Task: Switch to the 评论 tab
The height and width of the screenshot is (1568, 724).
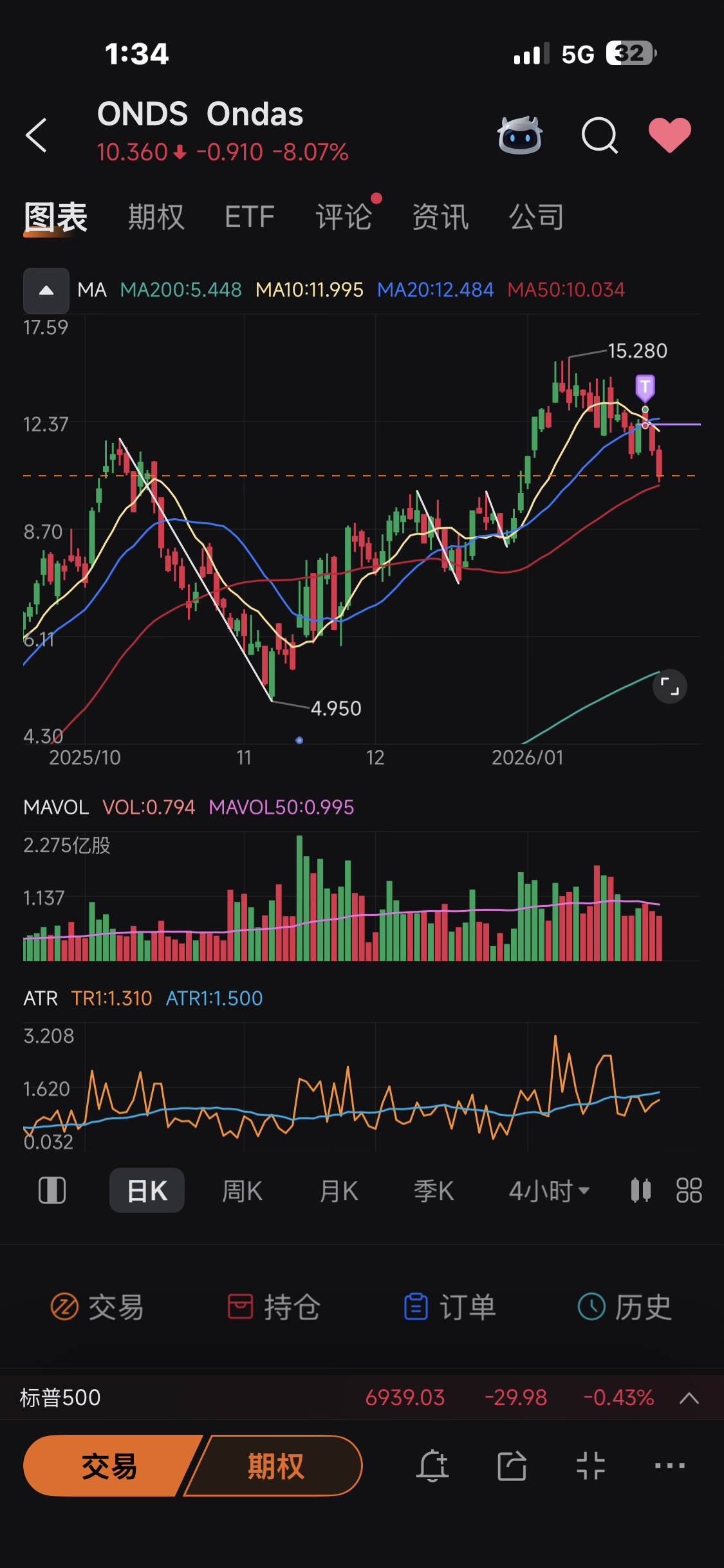Action: [344, 217]
